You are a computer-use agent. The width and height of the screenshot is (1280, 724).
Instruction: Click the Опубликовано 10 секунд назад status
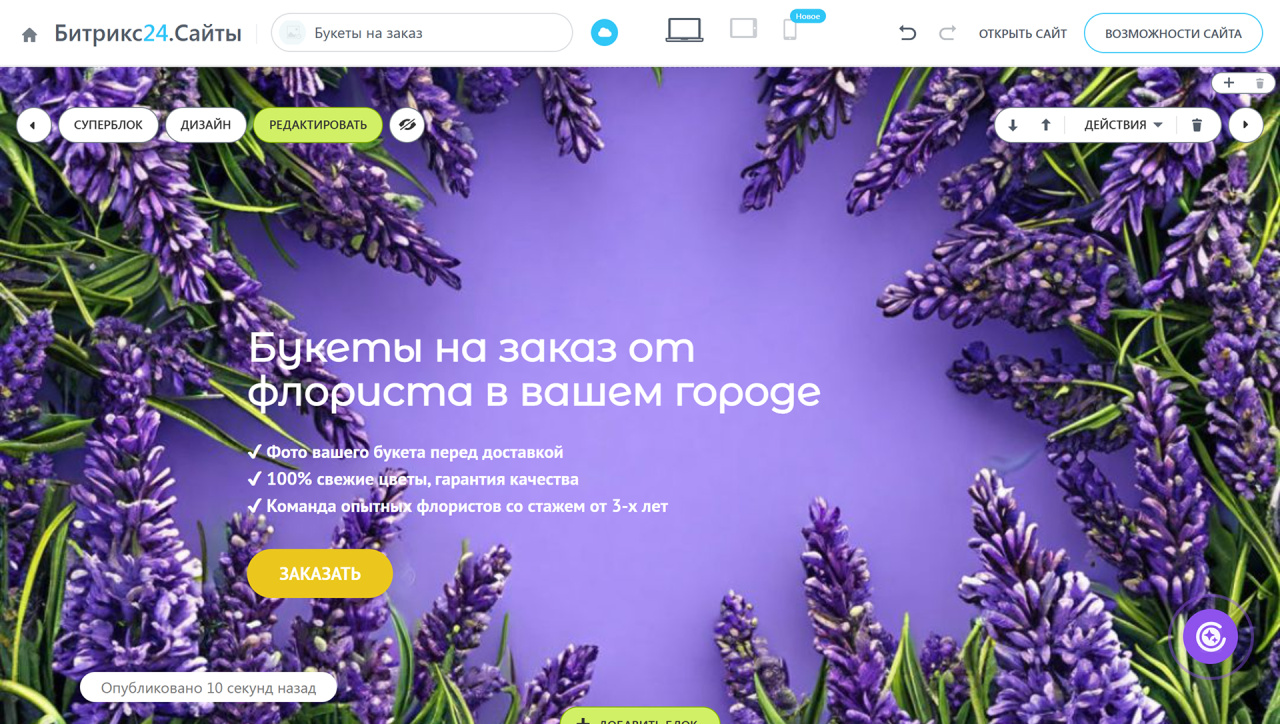coord(208,688)
